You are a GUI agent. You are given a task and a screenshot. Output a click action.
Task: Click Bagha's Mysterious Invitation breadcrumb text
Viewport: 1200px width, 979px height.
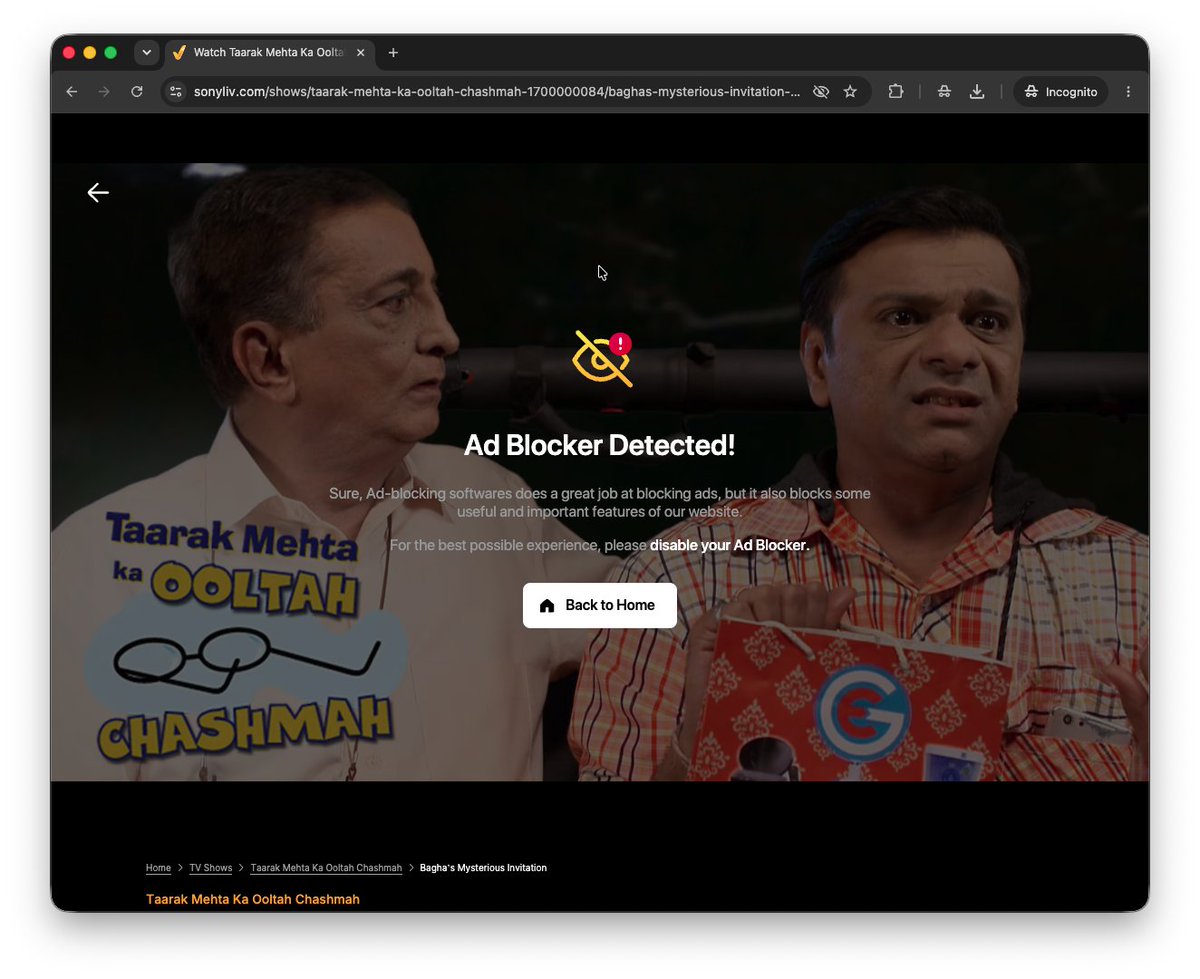pyautogui.click(x=483, y=868)
